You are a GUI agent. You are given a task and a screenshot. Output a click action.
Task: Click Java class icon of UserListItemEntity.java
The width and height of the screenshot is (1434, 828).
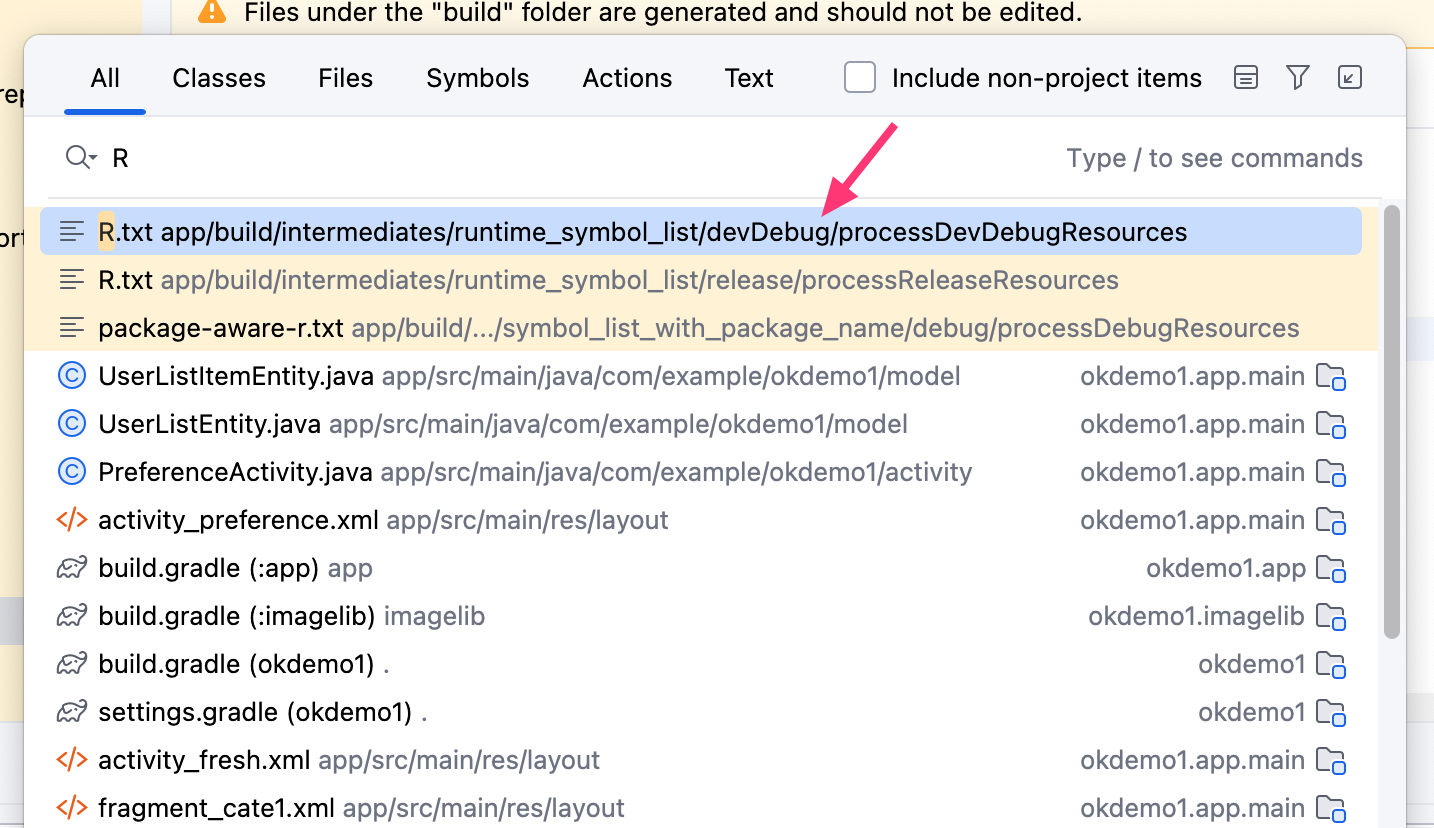coord(72,376)
